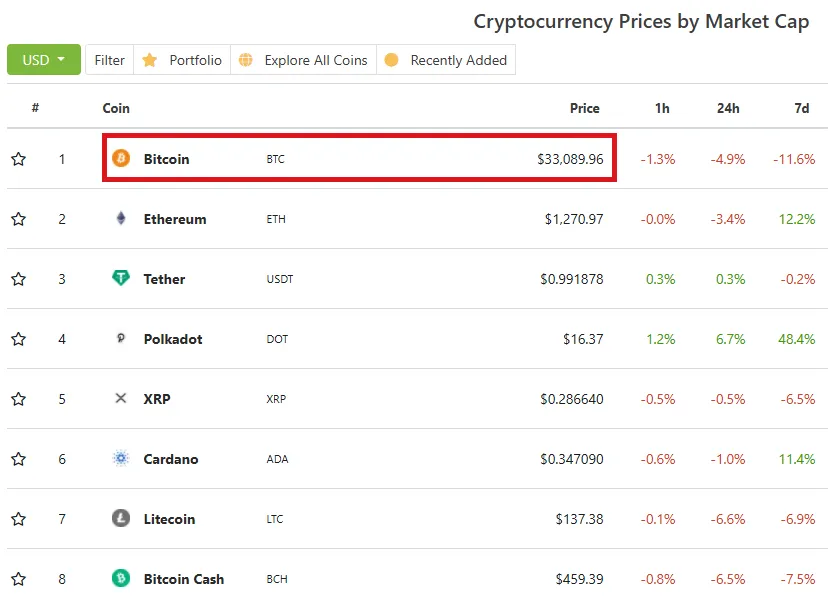This screenshot has width=828, height=597.
Task: Go to the Portfolio tab
Action: [182, 60]
